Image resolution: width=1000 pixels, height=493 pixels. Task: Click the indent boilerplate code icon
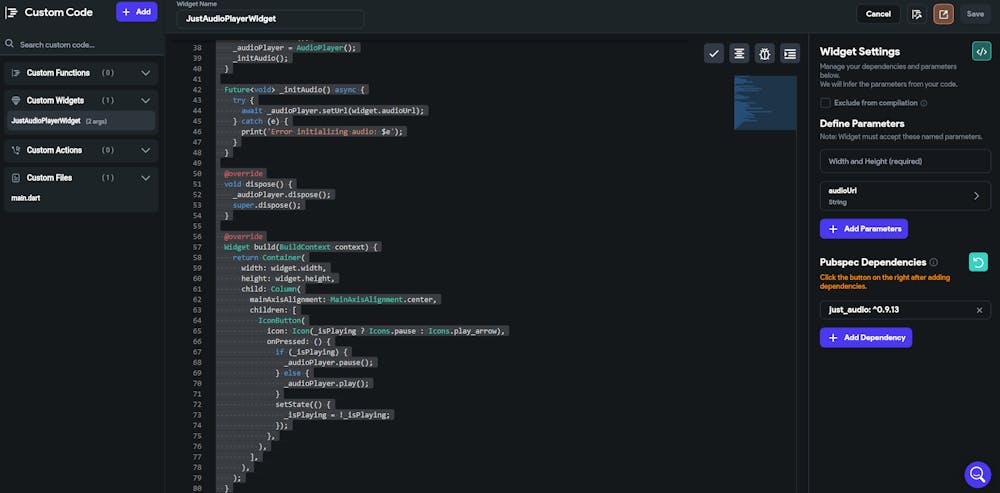click(x=790, y=54)
